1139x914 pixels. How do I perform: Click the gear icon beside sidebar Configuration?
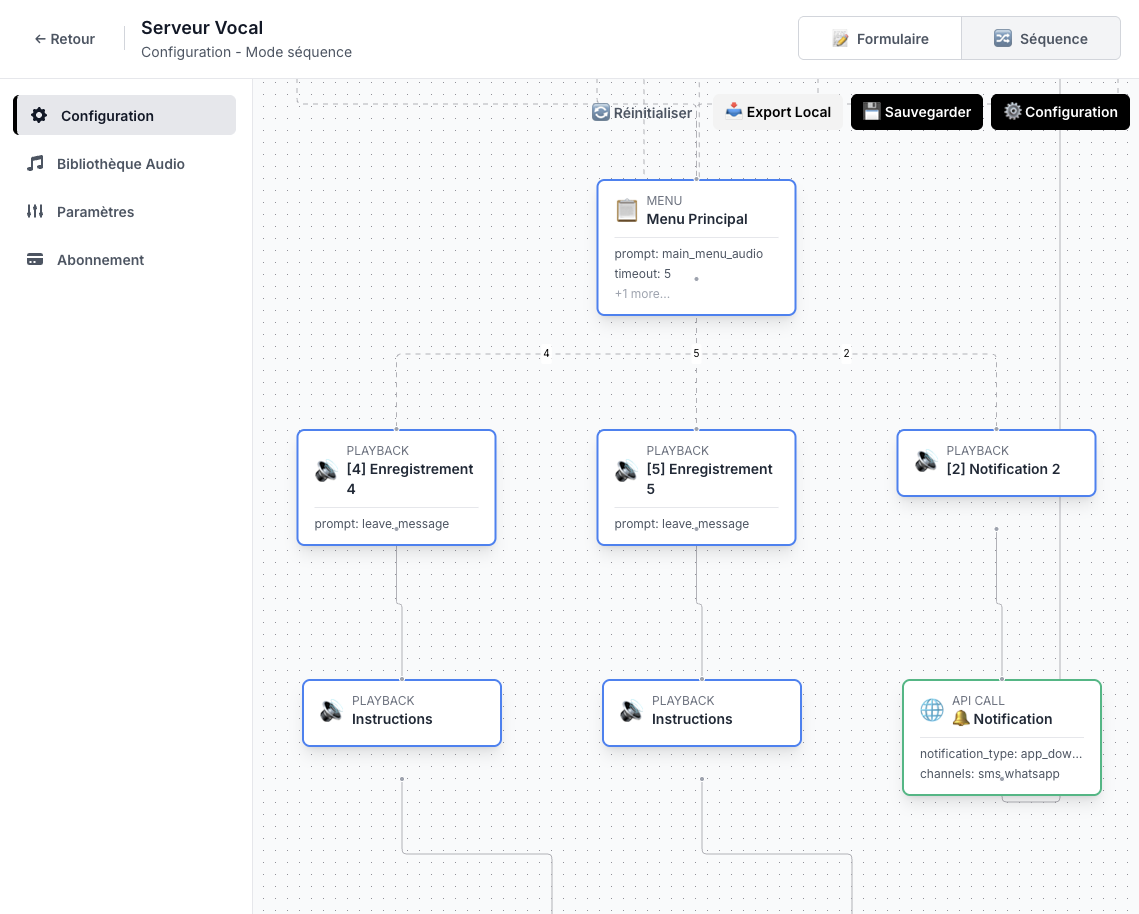pyautogui.click(x=39, y=115)
